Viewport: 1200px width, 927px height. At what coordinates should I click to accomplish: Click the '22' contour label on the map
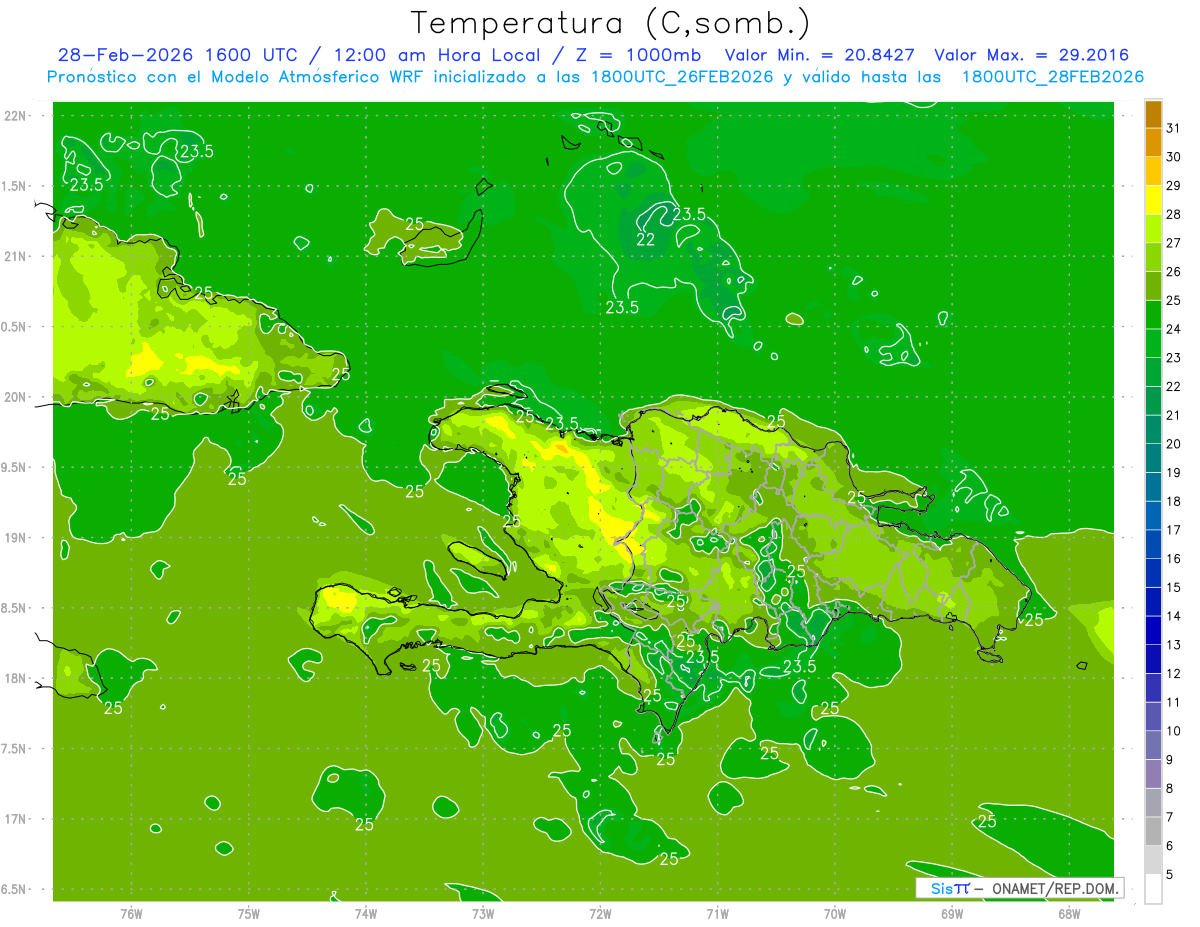point(646,239)
